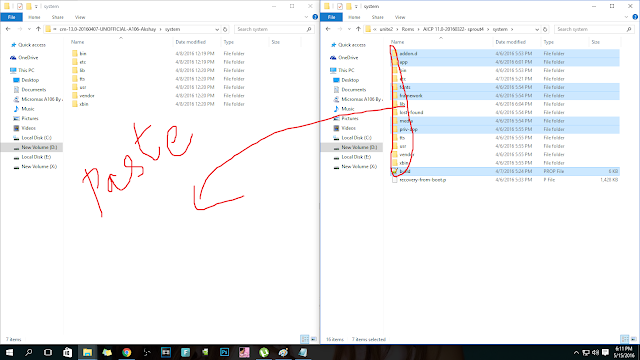The width and height of the screenshot is (640, 360).
Task: Open View tab in right window
Action: [x=400, y=17]
